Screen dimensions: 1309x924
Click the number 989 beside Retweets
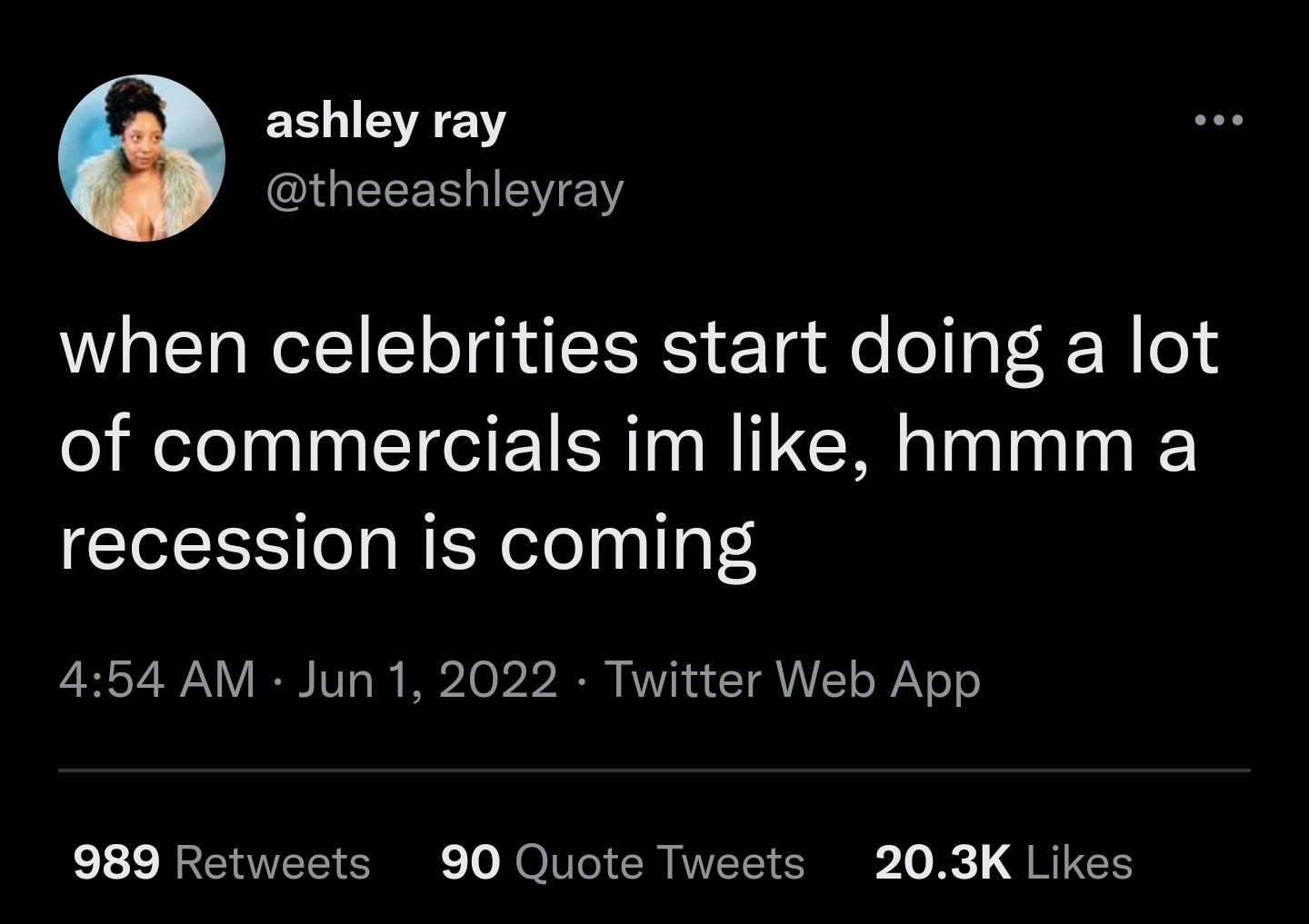[x=116, y=862]
